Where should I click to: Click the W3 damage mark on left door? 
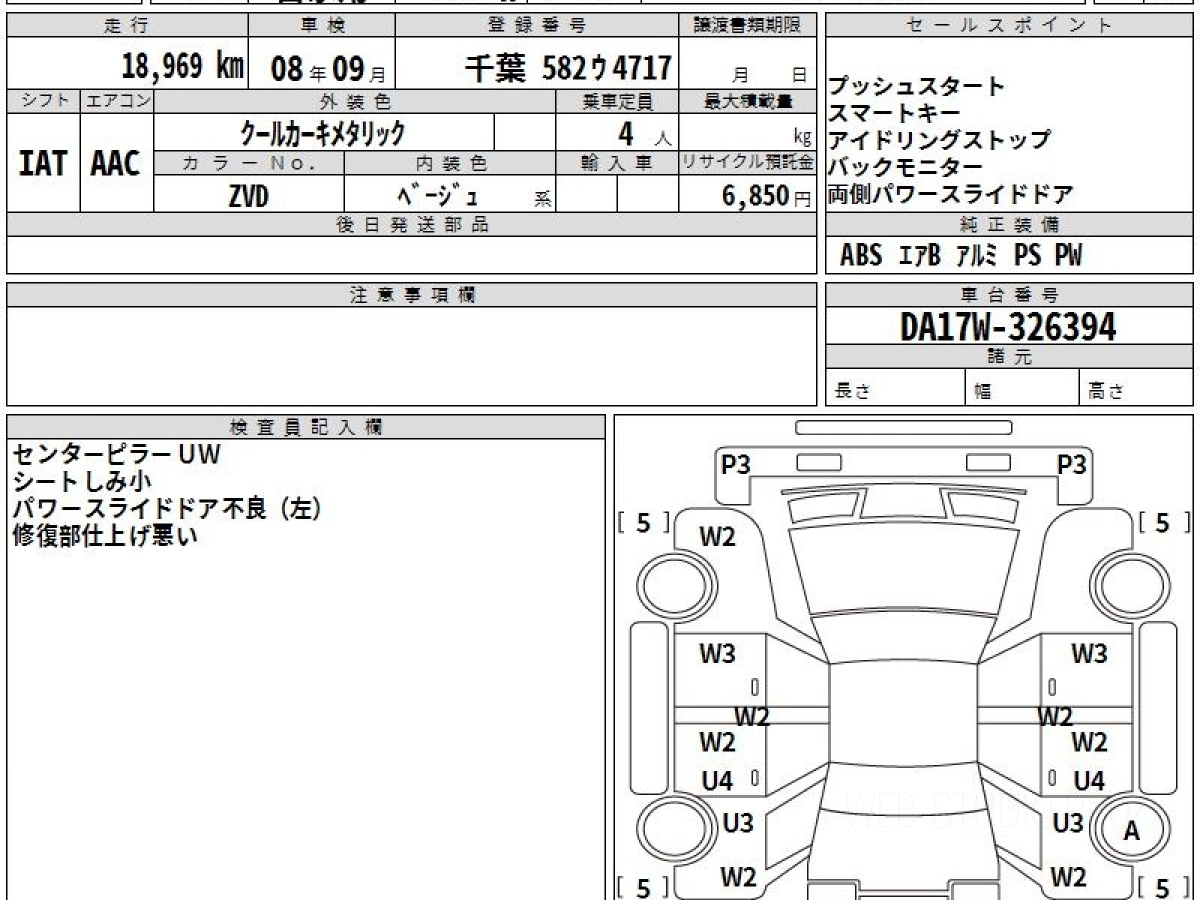pyautogui.click(x=717, y=654)
